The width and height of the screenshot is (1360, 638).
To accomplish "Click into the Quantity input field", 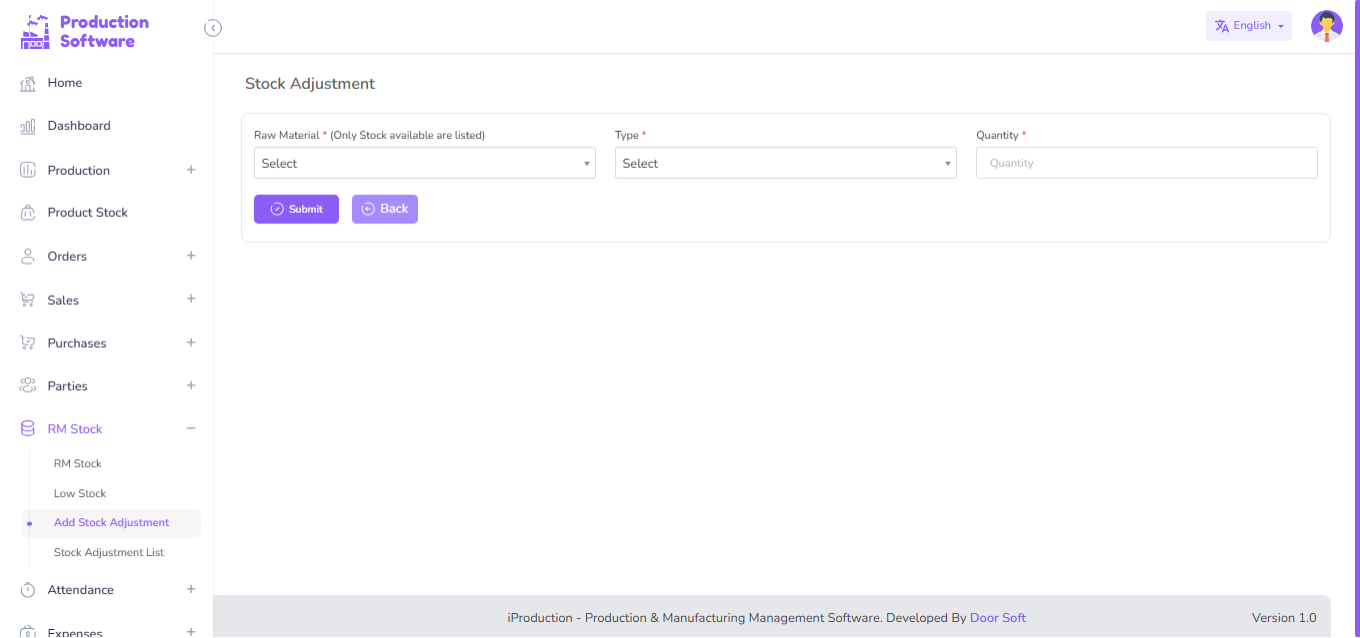I will point(1146,163).
